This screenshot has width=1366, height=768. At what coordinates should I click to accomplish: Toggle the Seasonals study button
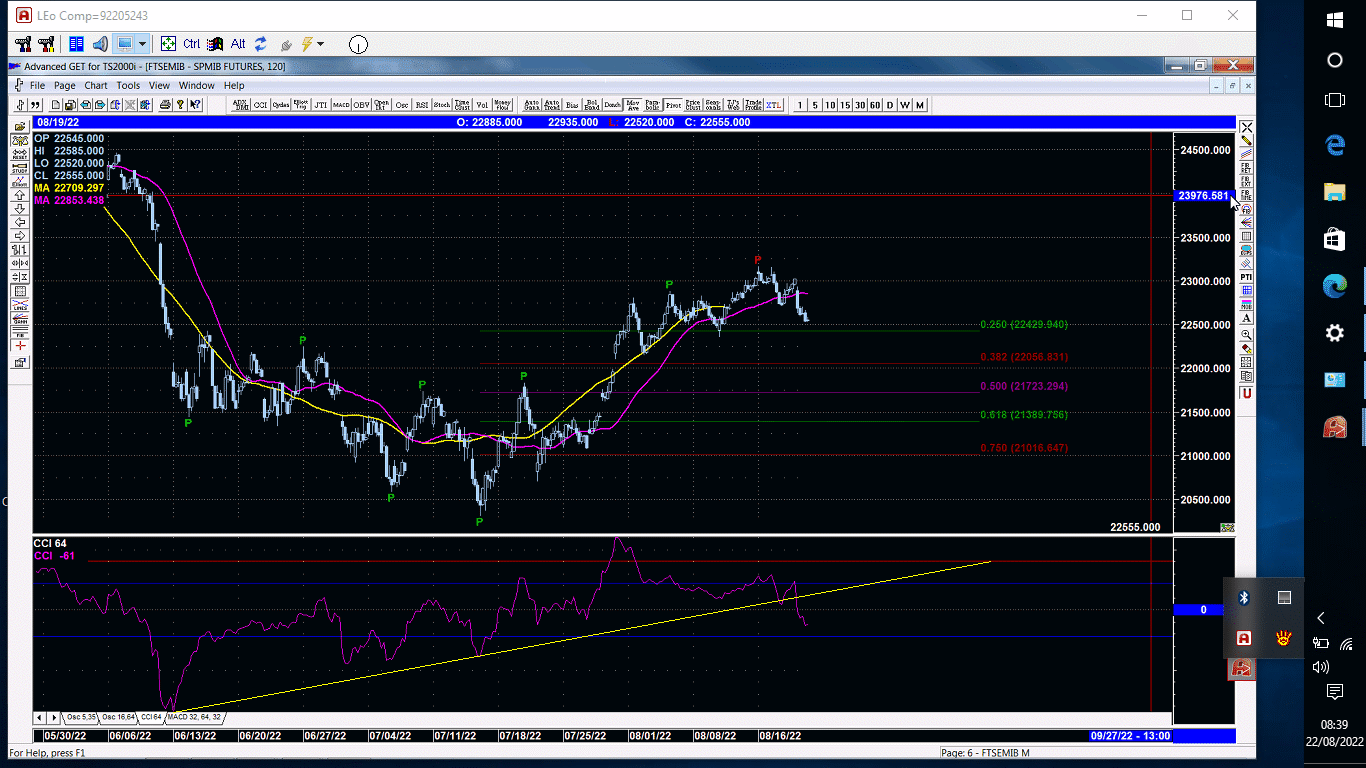pyautogui.click(x=713, y=103)
